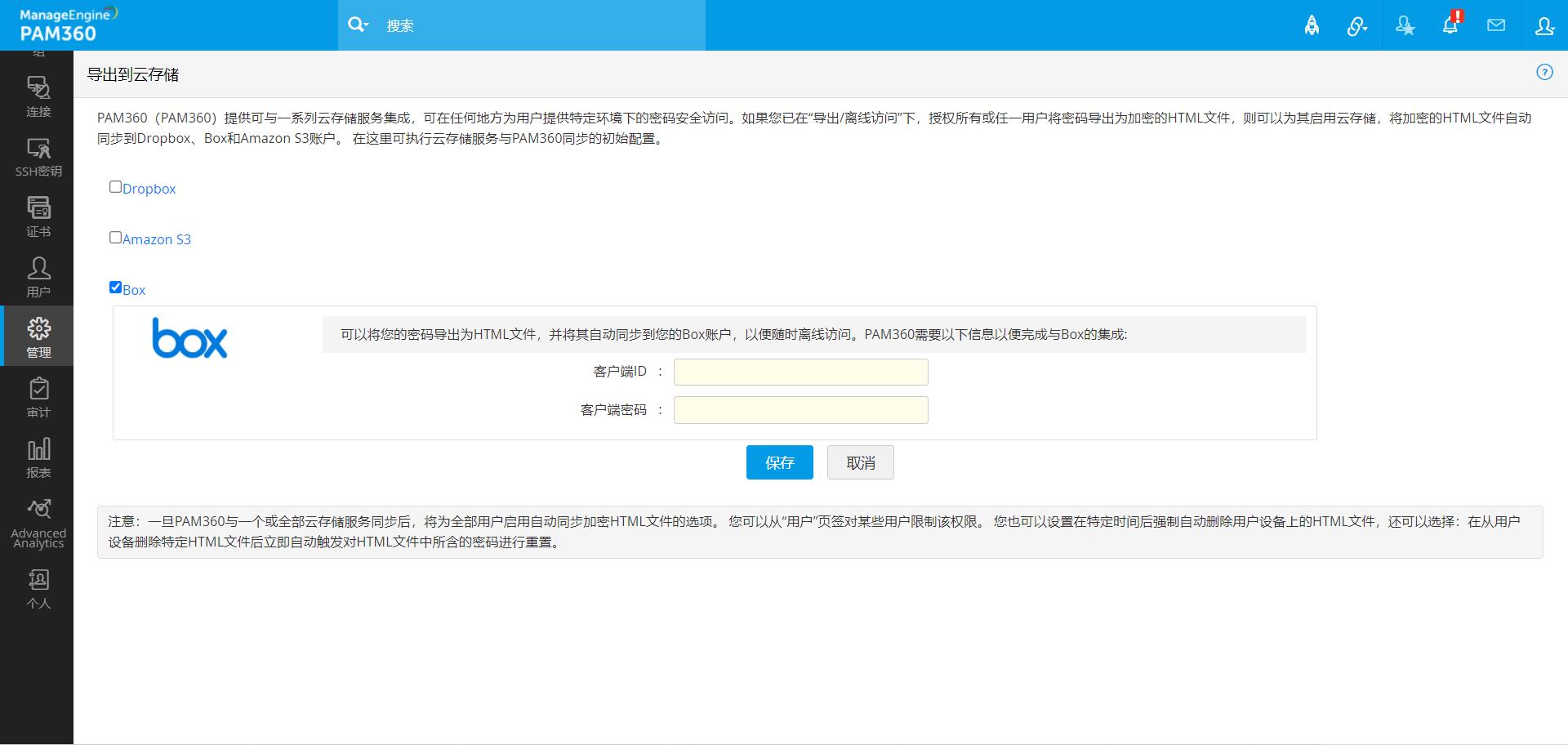
Task: Open the 证书 sidebar section
Action: [x=38, y=216]
